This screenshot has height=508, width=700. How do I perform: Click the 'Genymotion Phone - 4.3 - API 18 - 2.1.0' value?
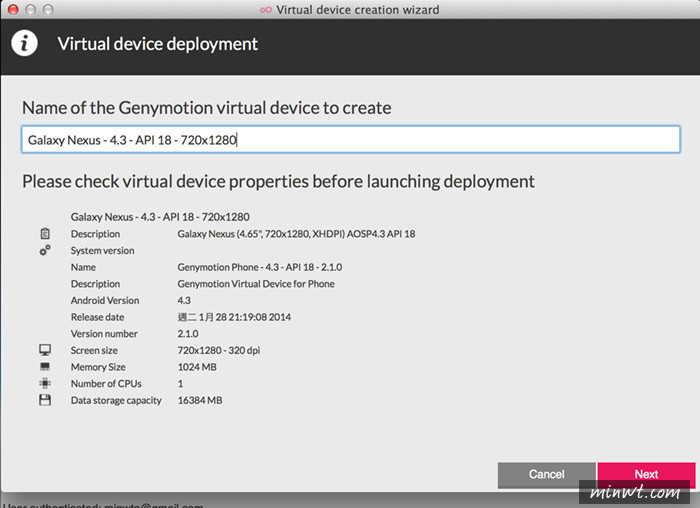[260, 267]
